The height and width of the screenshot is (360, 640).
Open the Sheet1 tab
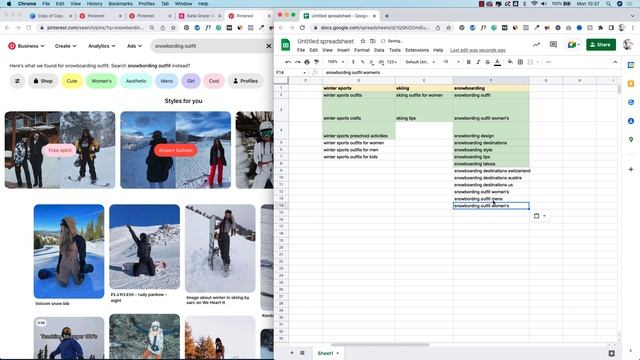tap(328, 353)
